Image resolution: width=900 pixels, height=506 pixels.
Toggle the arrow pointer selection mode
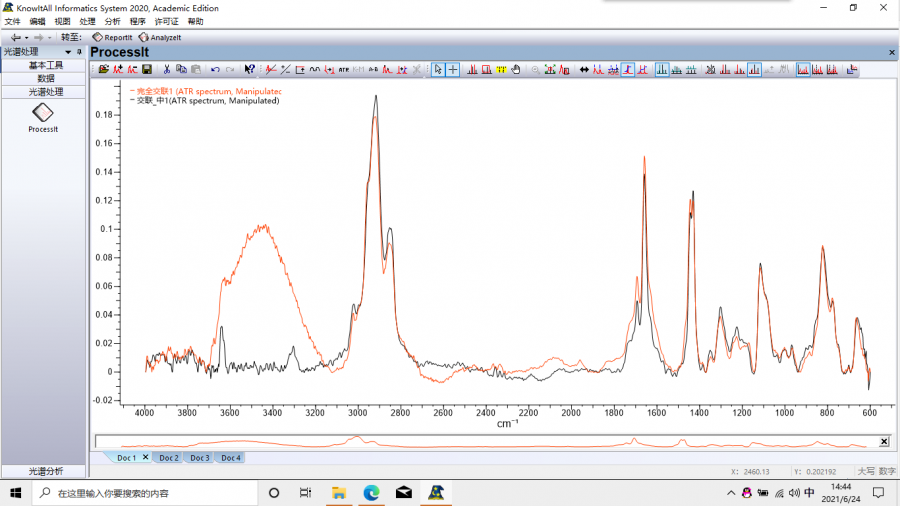click(438, 70)
